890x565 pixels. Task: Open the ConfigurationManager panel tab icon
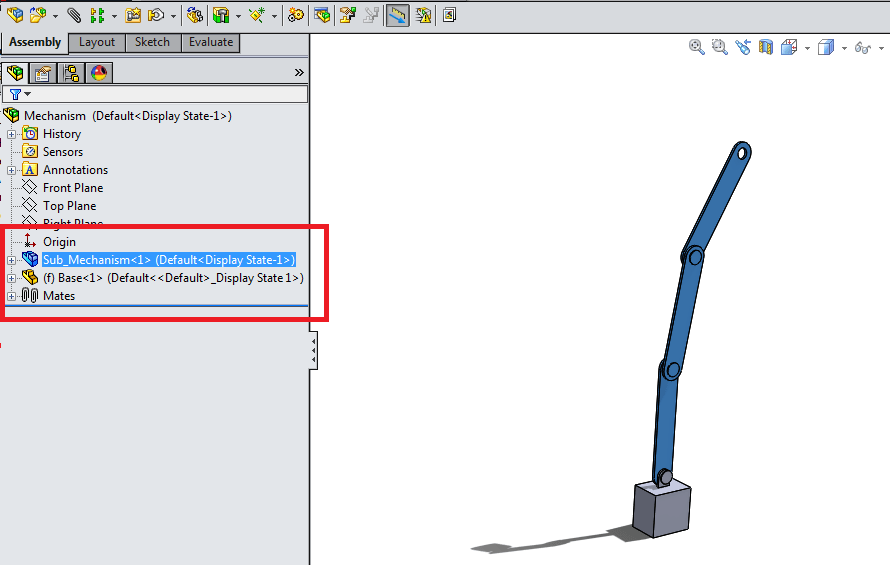click(71, 72)
